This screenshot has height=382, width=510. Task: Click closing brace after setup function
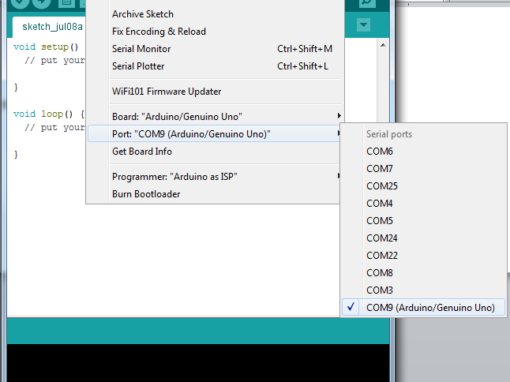[16, 87]
